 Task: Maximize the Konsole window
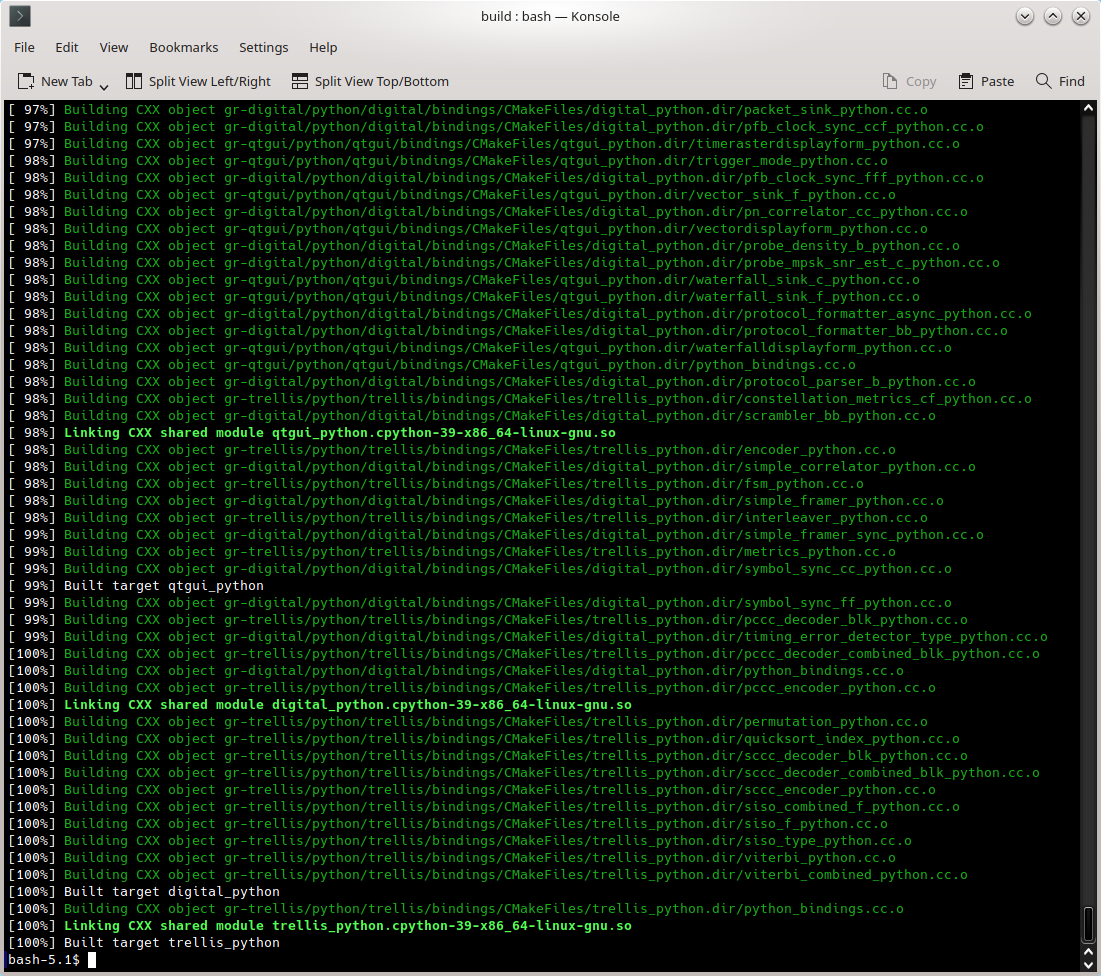click(1053, 17)
